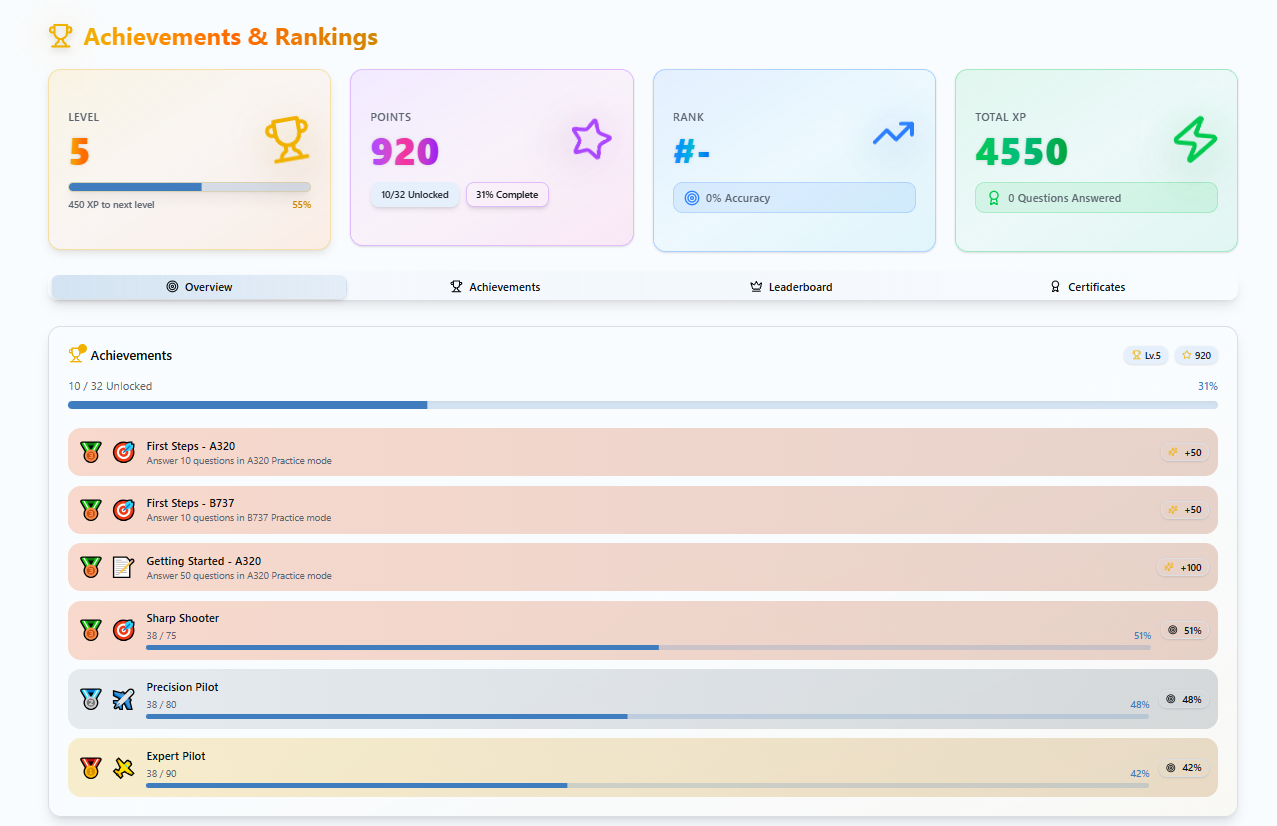
Task: Click the Level XP progress bar
Action: (x=189, y=187)
